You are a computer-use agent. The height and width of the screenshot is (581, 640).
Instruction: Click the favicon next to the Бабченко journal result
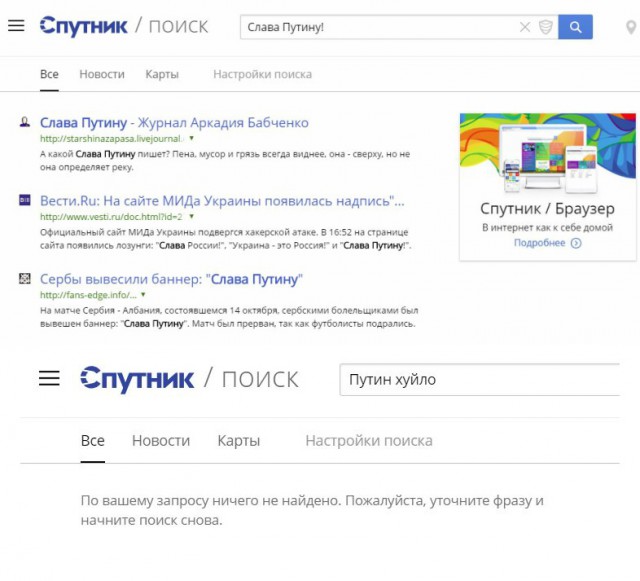point(24,122)
